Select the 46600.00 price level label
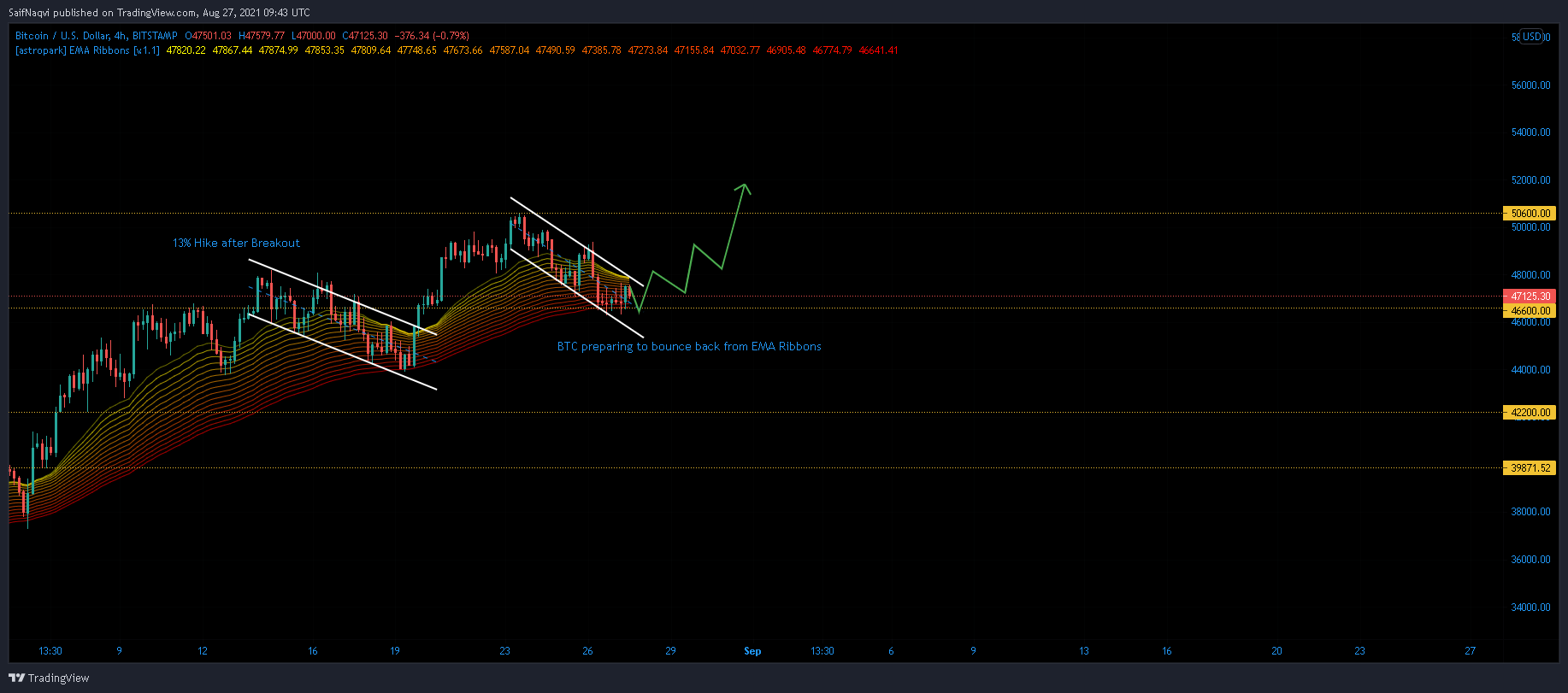Screen dimensions: 1568x693 pyautogui.click(x=1530, y=311)
